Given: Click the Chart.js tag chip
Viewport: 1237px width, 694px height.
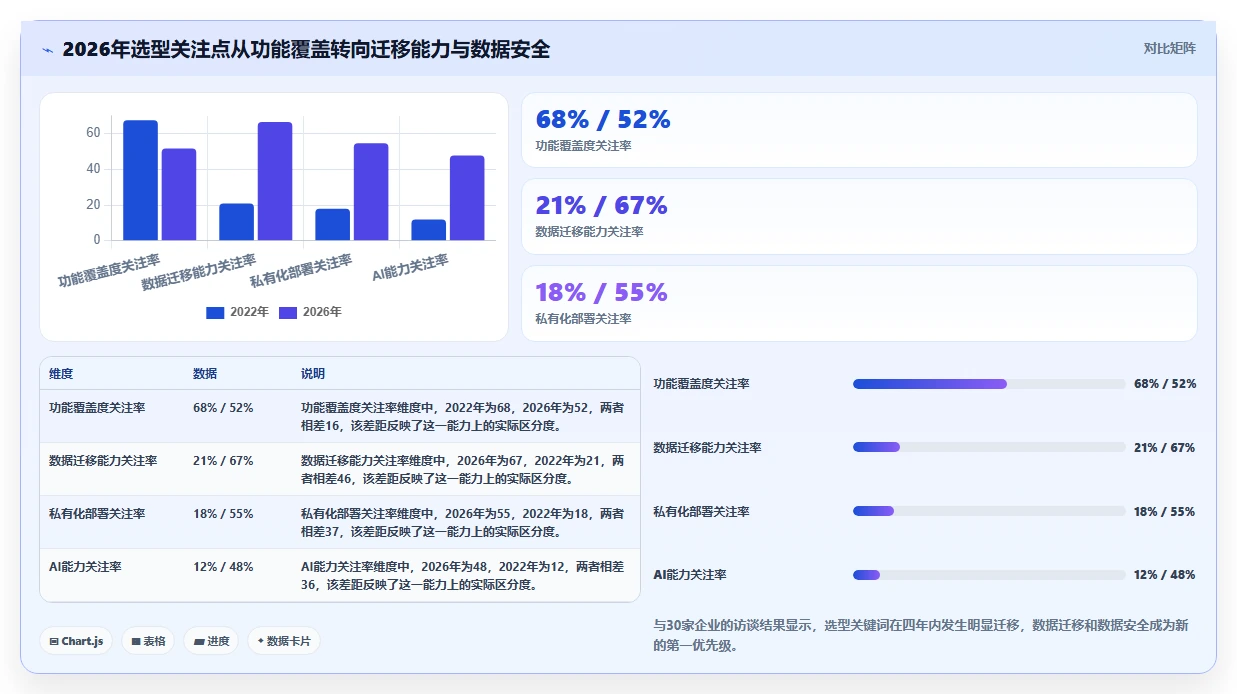Looking at the screenshot, I should pyautogui.click(x=76, y=641).
